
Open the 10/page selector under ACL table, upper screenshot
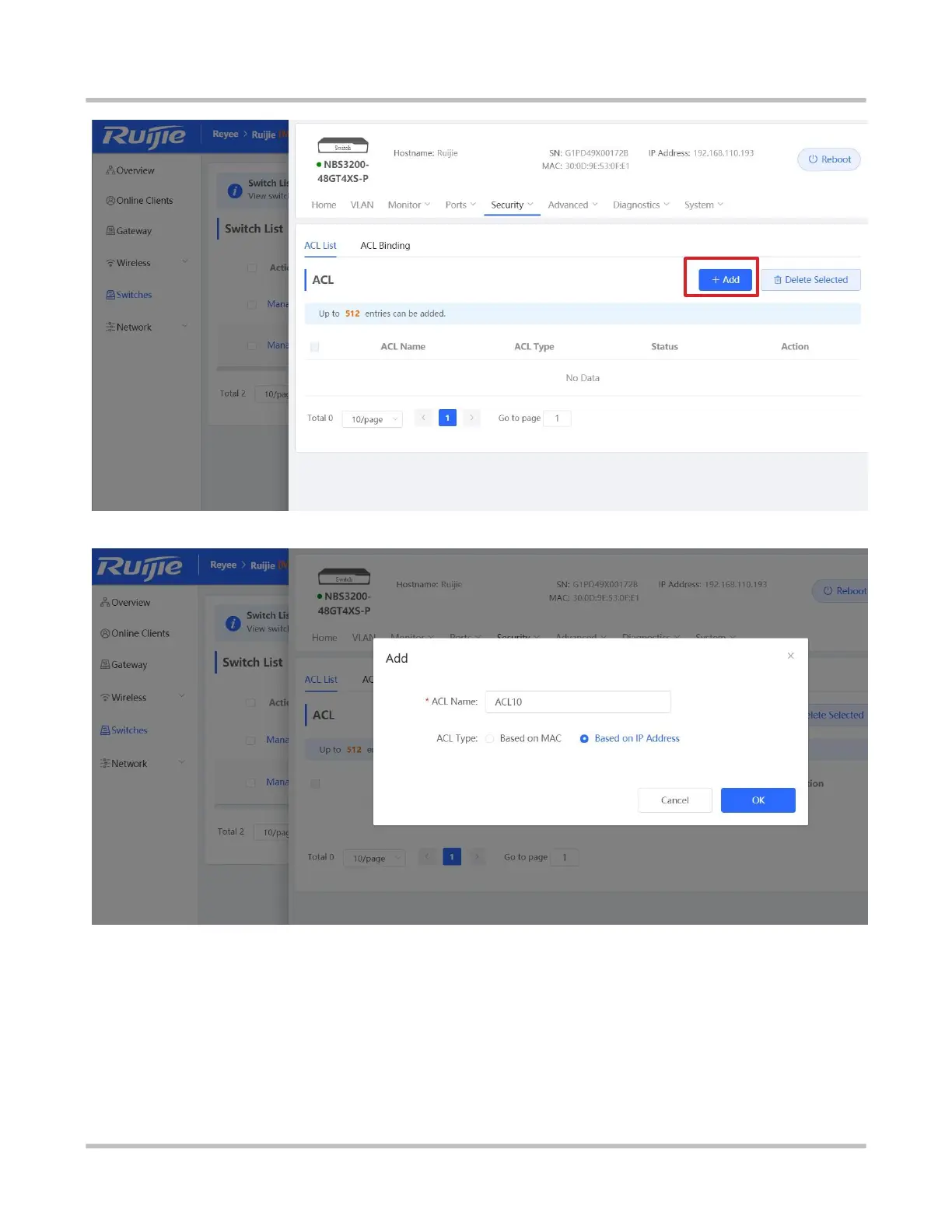click(373, 419)
